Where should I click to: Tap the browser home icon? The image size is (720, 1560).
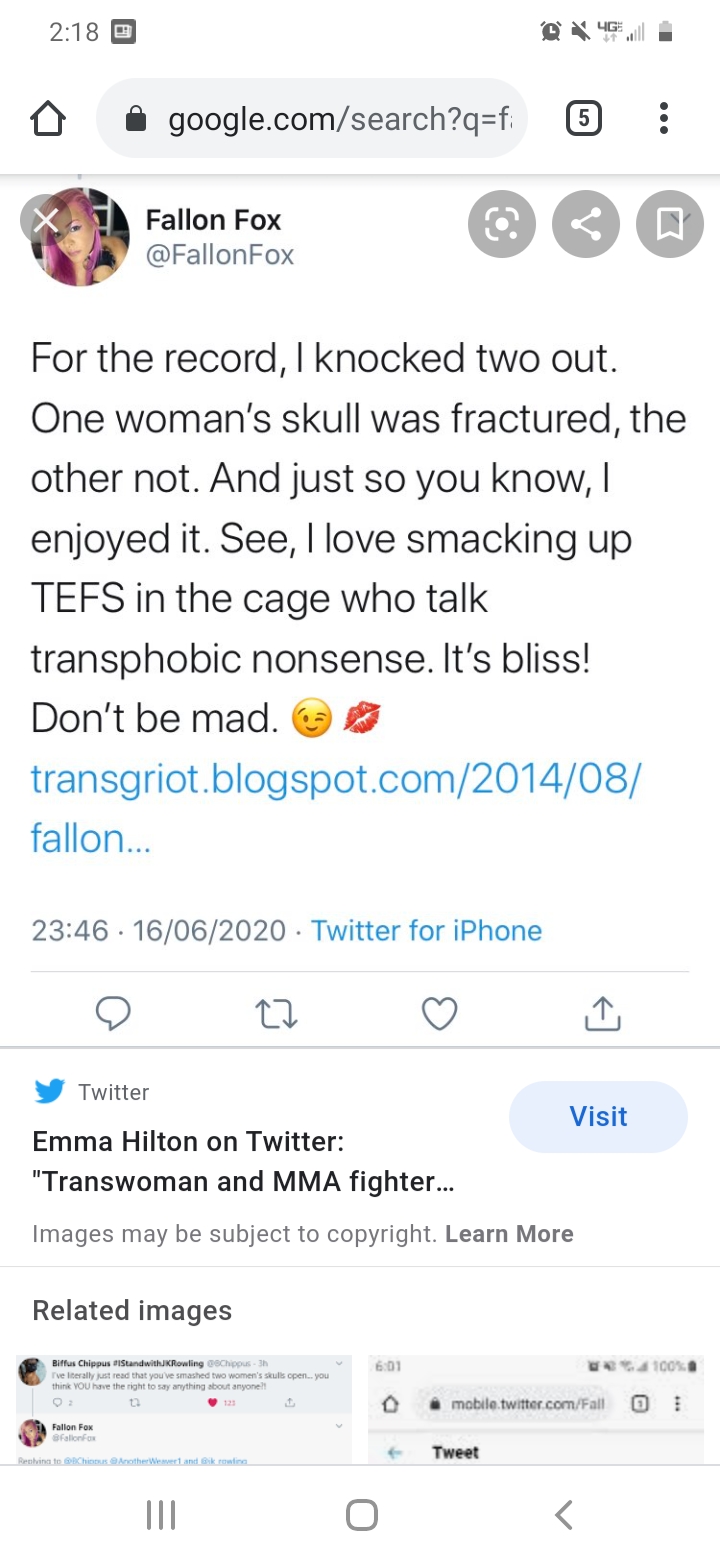pyautogui.click(x=48, y=120)
